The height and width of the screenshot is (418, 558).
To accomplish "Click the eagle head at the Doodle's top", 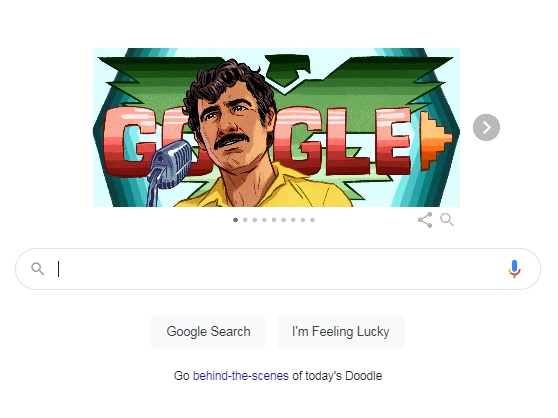I will (x=288, y=69).
